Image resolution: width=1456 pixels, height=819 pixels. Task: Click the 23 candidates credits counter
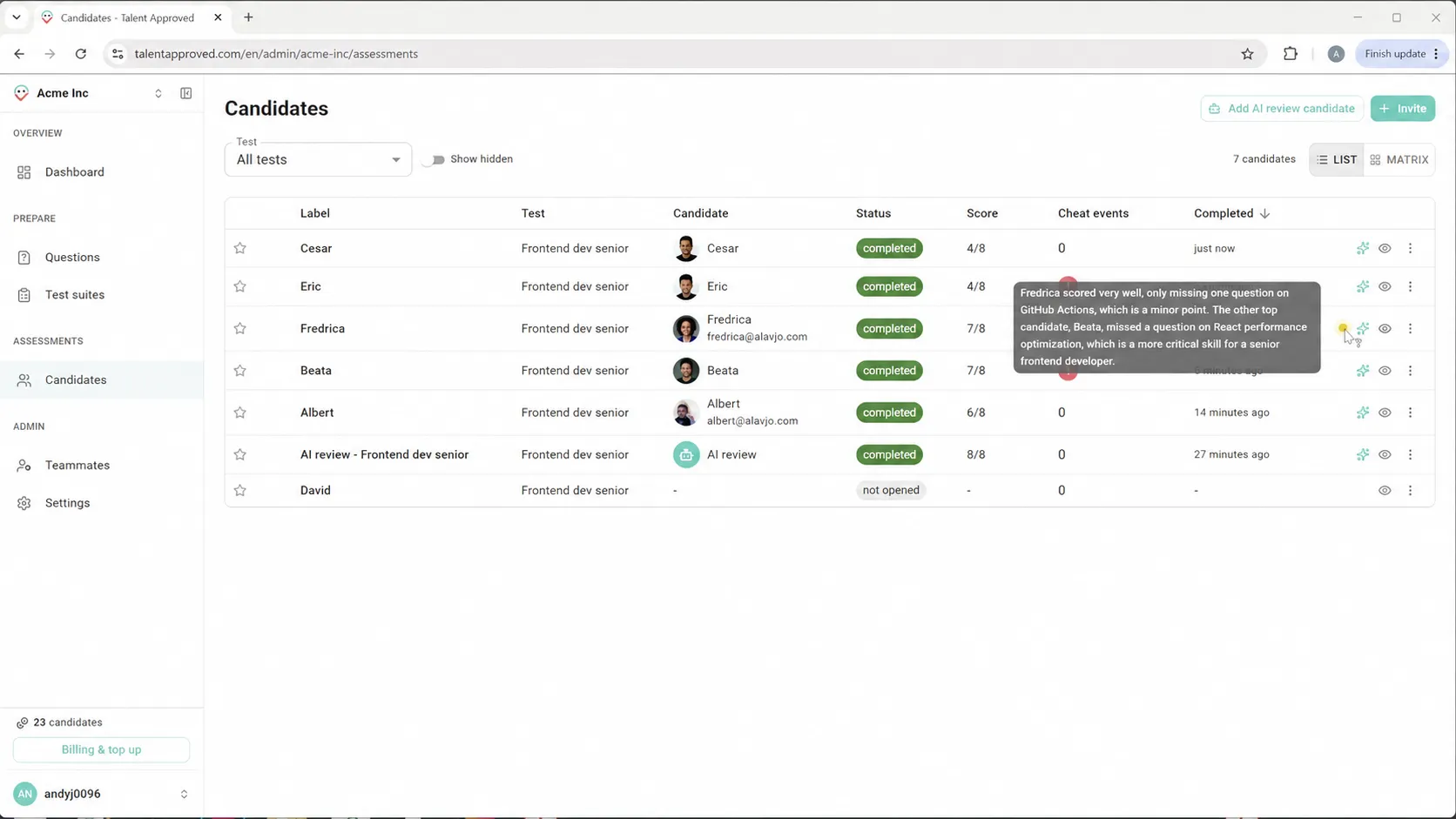(x=59, y=722)
